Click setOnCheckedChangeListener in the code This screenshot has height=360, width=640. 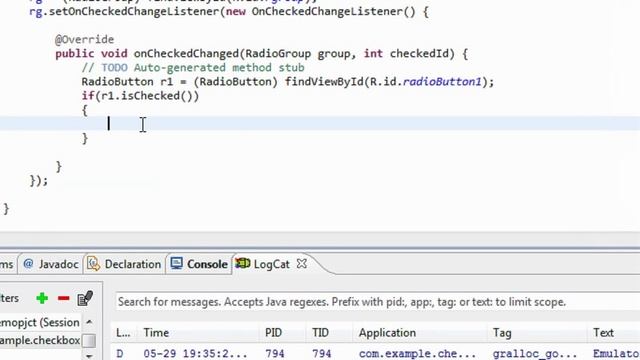click(134, 11)
